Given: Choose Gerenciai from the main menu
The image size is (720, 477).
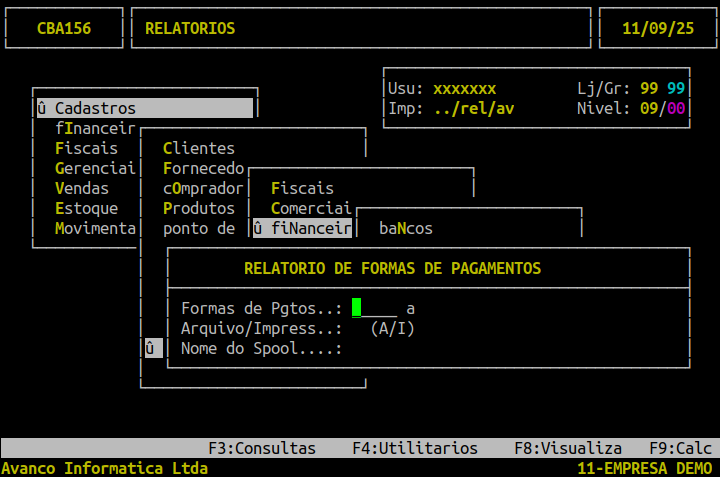Looking at the screenshot, I should tap(95, 168).
